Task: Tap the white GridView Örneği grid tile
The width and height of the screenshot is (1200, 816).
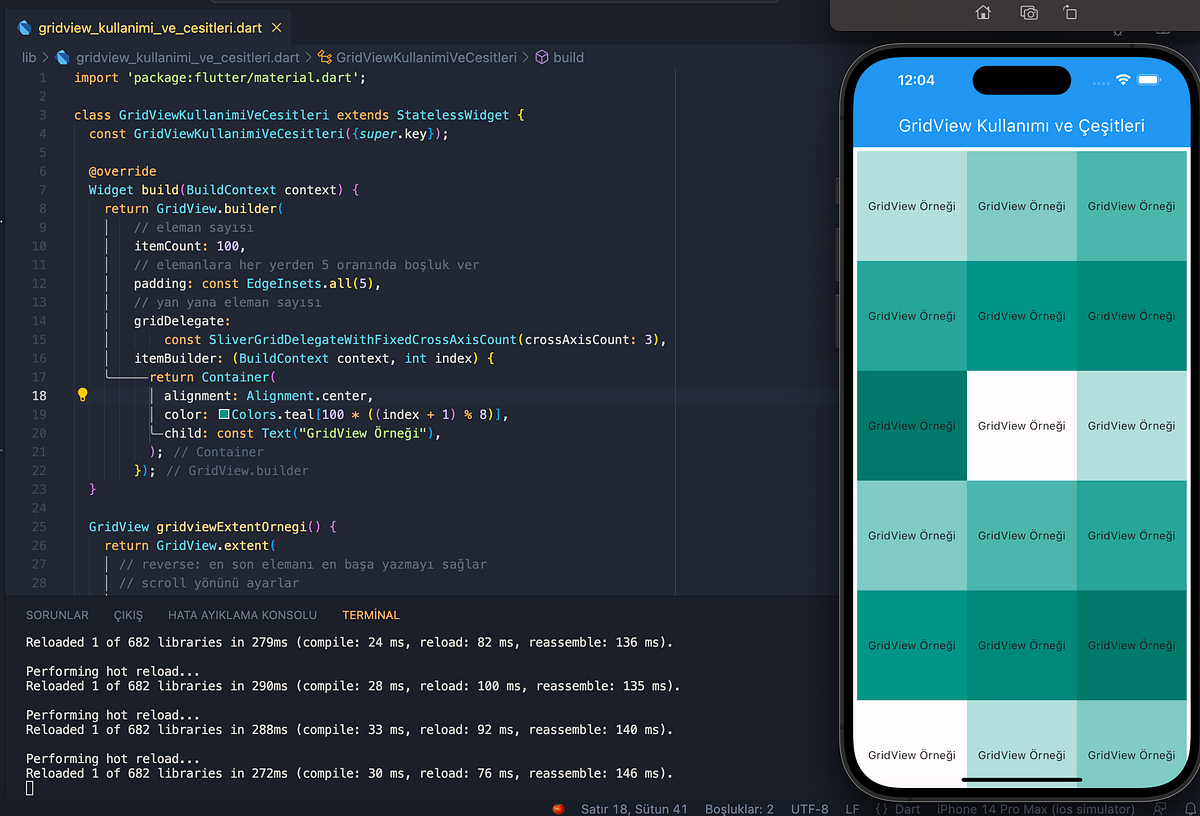Action: tap(1021, 425)
